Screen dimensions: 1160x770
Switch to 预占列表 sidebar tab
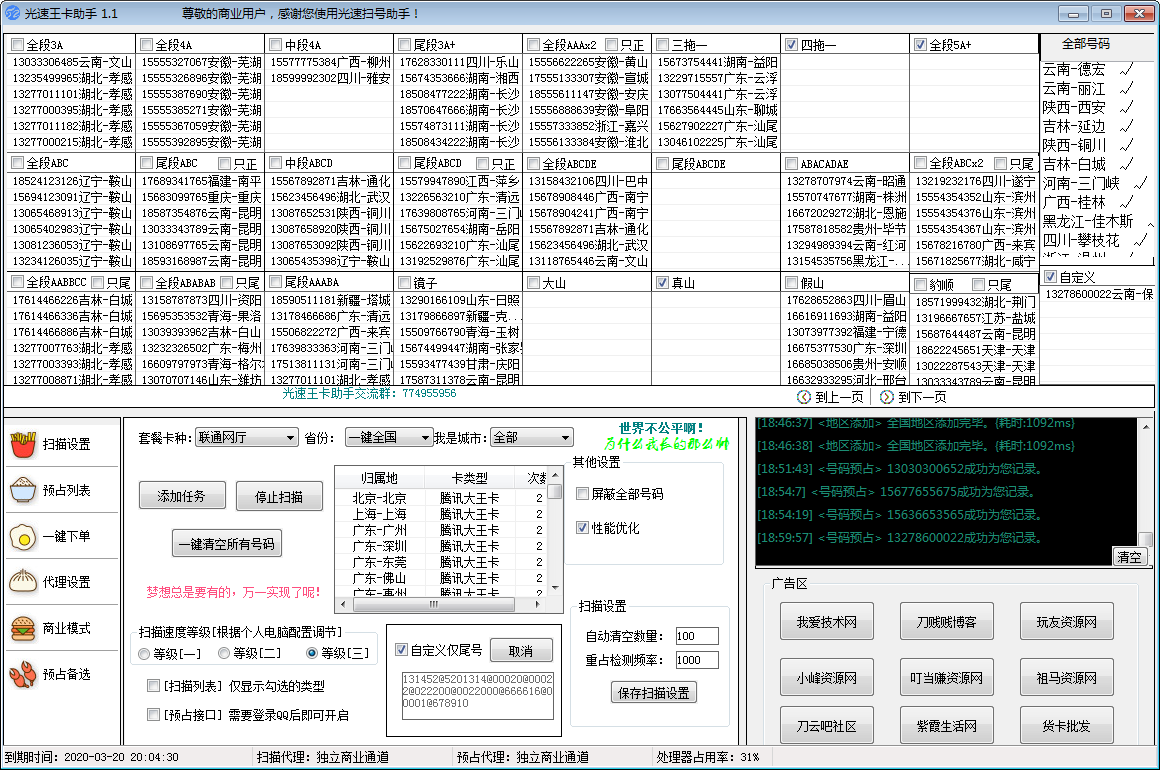tap(62, 490)
